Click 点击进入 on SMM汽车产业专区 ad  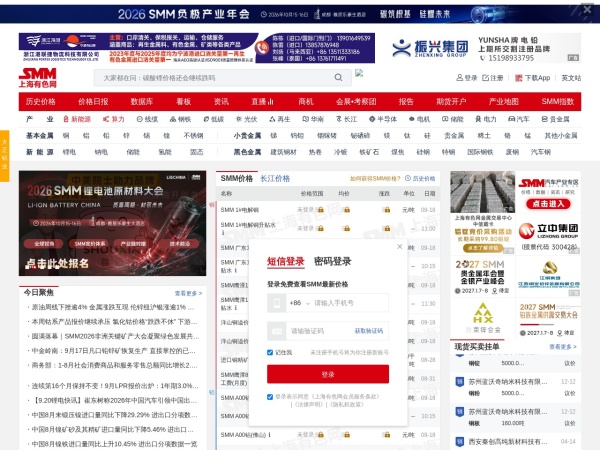click(x=548, y=204)
